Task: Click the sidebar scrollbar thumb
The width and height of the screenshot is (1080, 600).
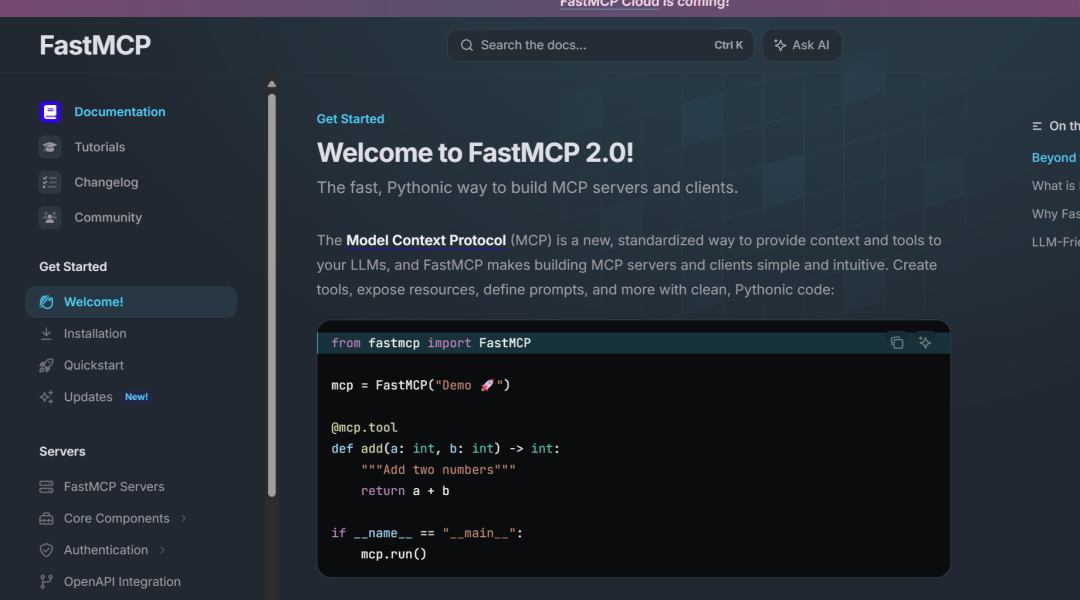Action: click(272, 295)
